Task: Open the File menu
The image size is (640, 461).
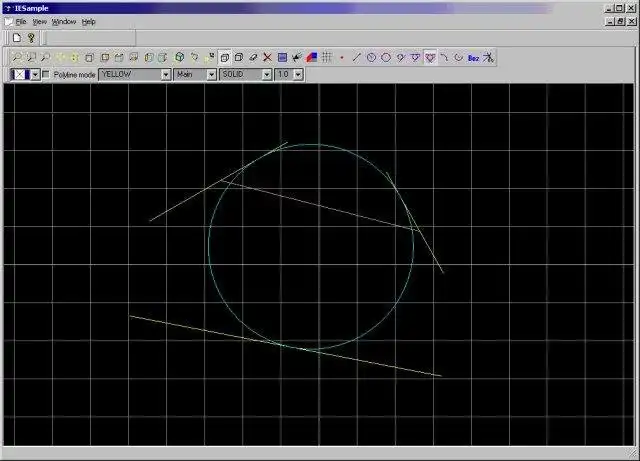Action: click(x=21, y=22)
